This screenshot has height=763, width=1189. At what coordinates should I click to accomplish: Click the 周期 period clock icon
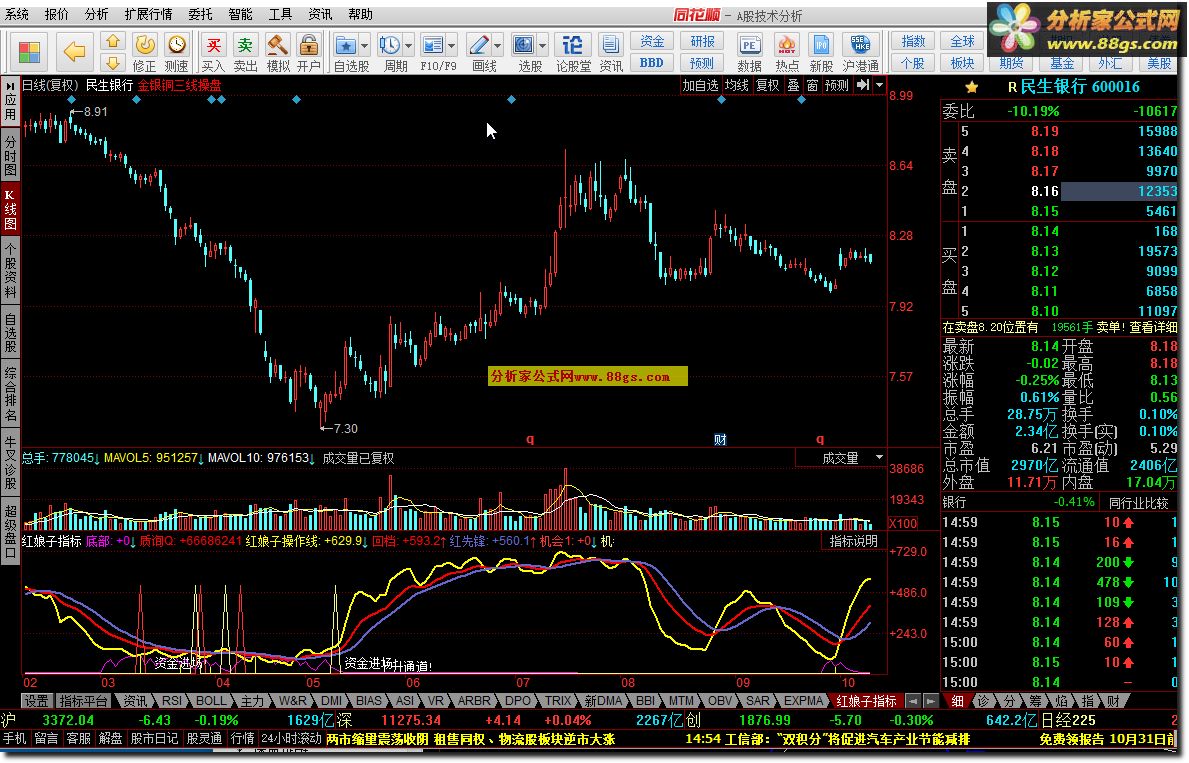[x=390, y=46]
